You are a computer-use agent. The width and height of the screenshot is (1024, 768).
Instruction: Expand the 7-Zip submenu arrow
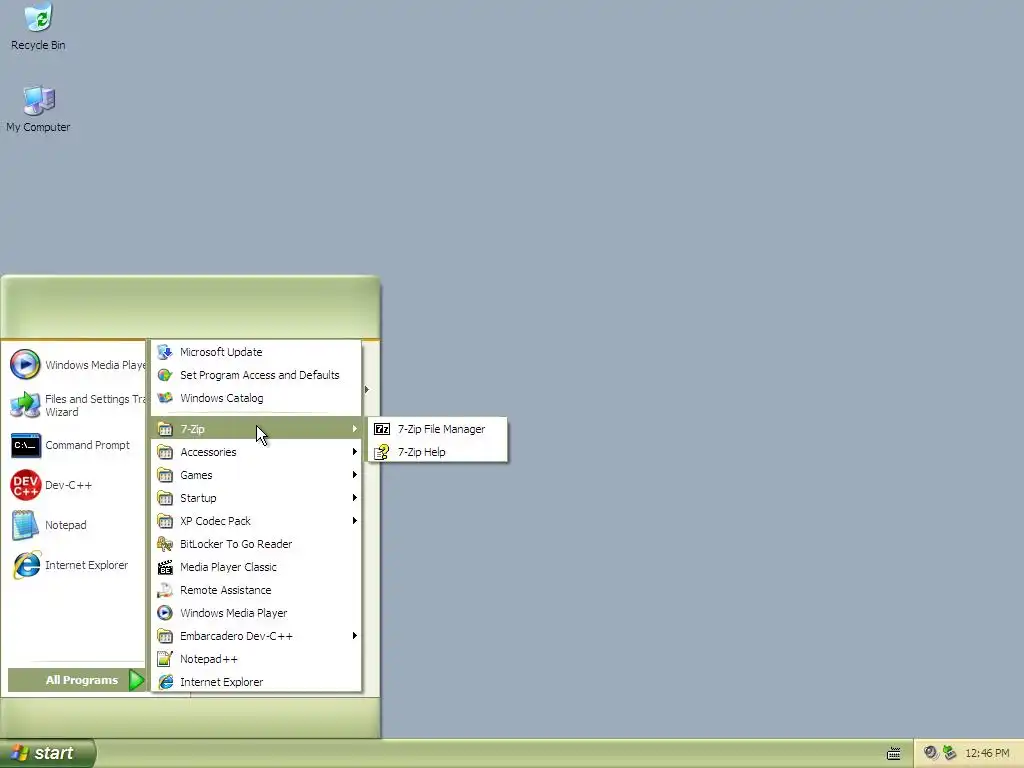tap(355, 429)
